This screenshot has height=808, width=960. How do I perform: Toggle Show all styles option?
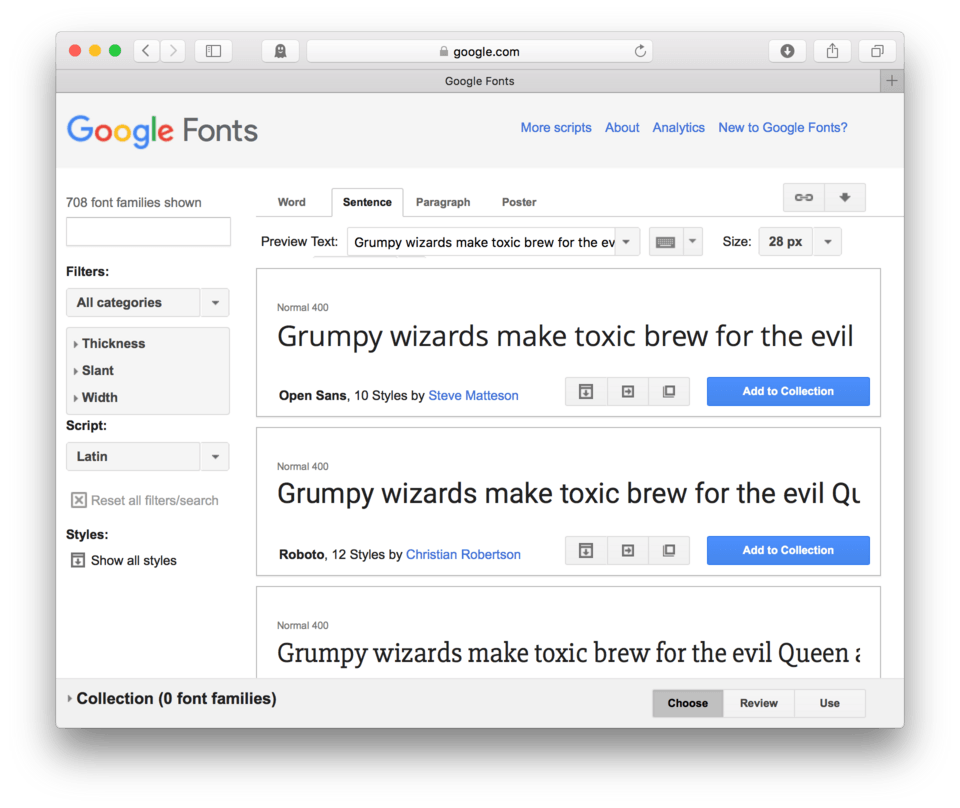(x=124, y=560)
